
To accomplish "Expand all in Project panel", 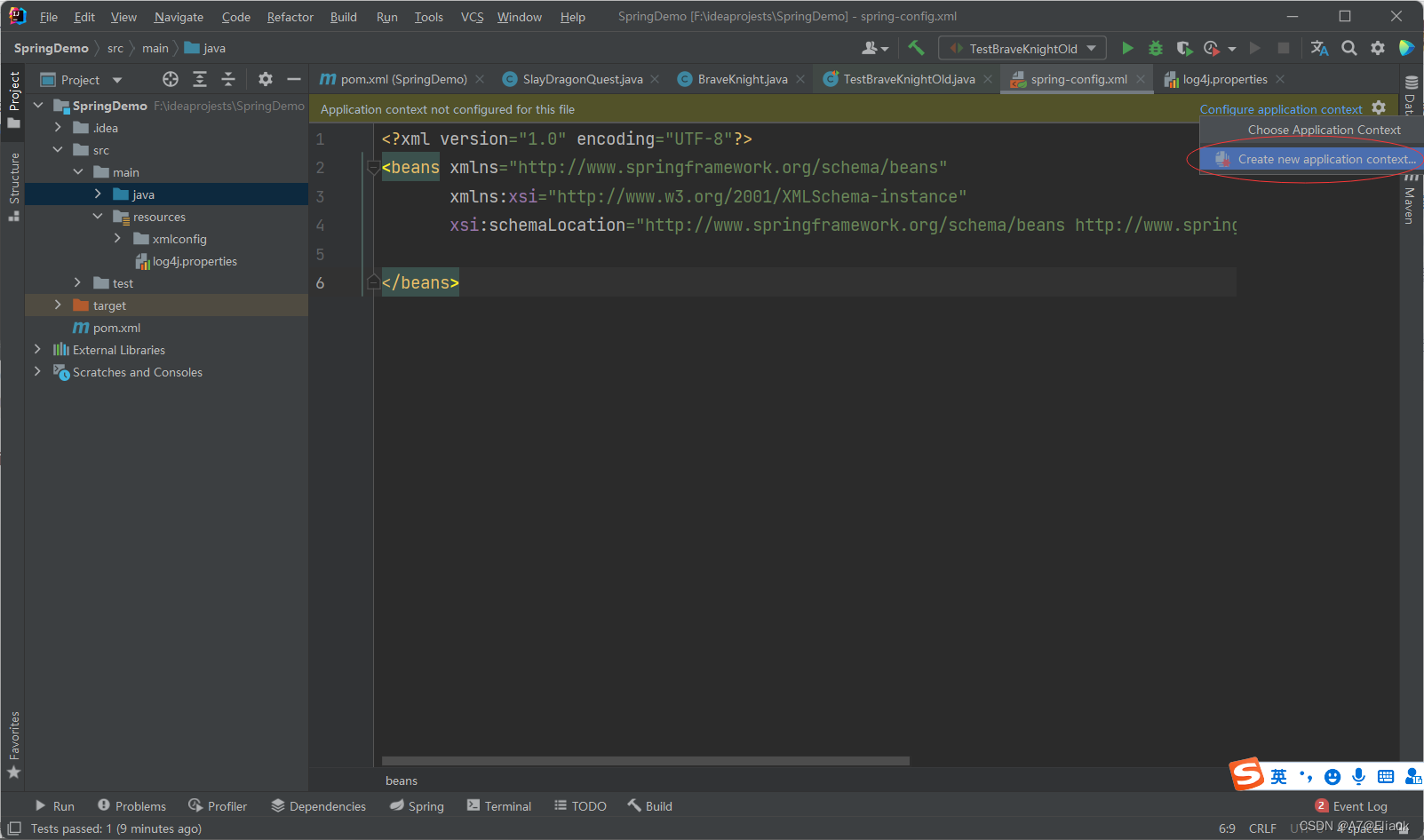I will point(200,79).
